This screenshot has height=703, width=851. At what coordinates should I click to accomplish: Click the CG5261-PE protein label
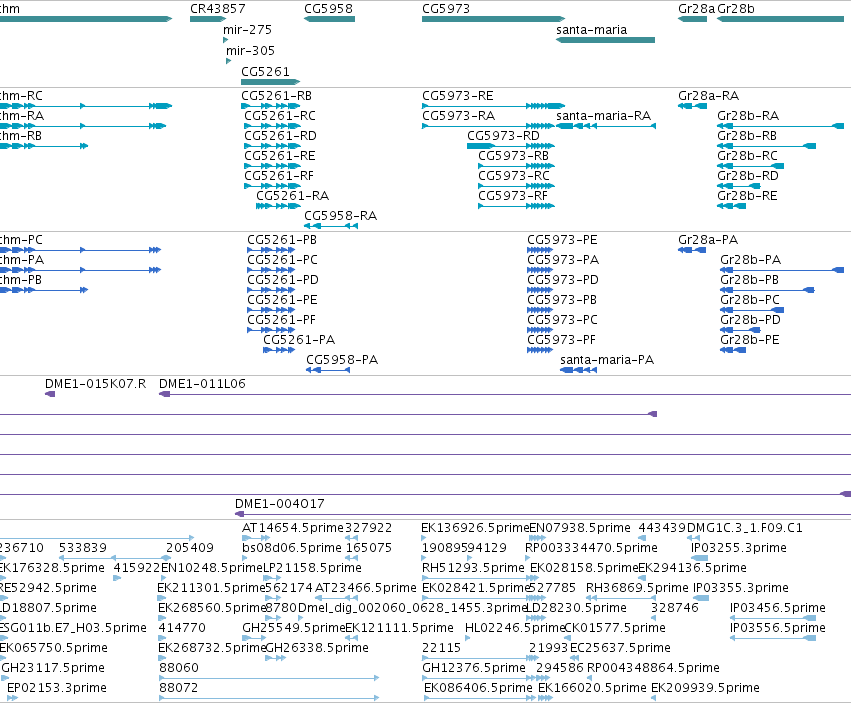click(x=282, y=300)
